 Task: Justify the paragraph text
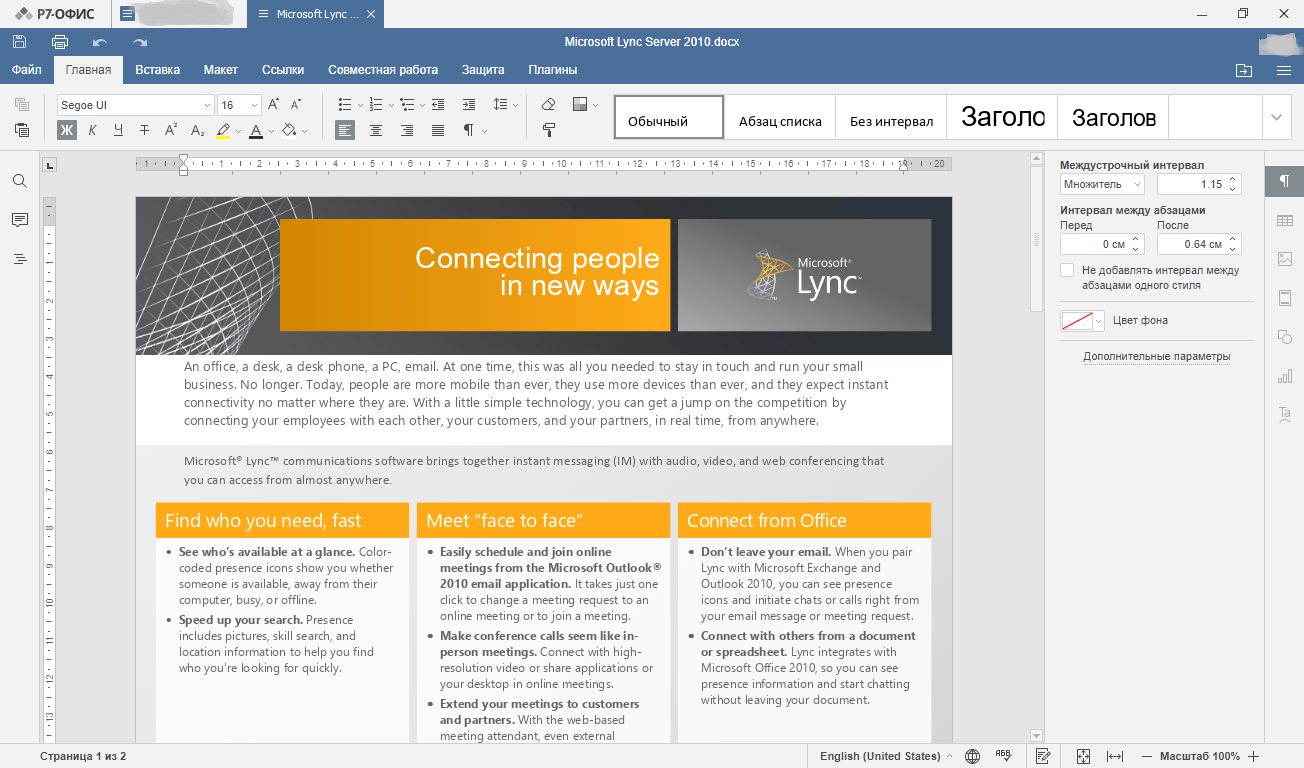[438, 130]
